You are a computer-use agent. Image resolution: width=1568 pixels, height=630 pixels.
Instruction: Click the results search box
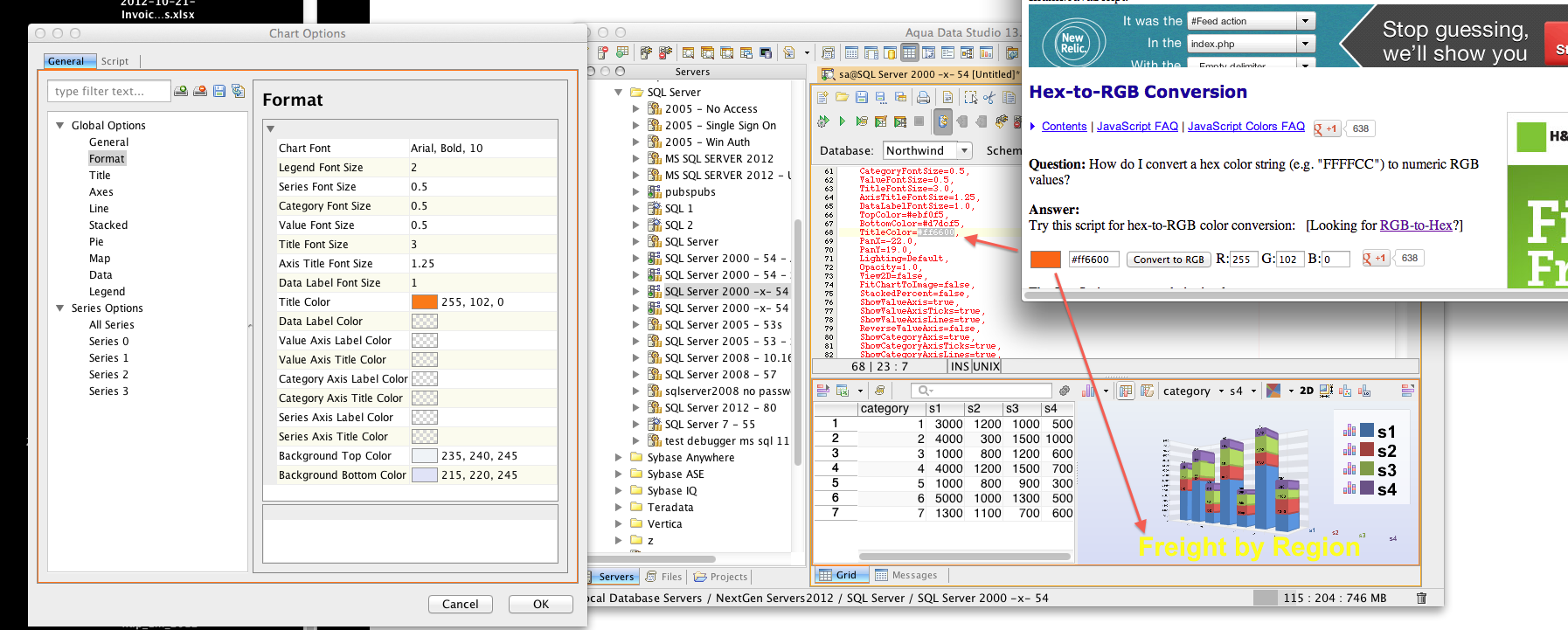[981, 391]
